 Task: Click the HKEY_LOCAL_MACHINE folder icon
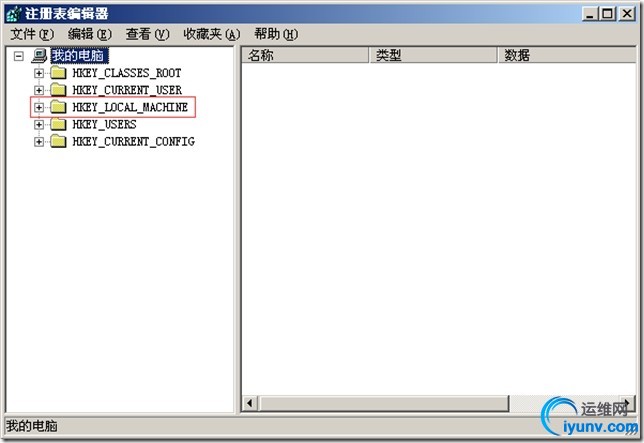click(x=58, y=107)
